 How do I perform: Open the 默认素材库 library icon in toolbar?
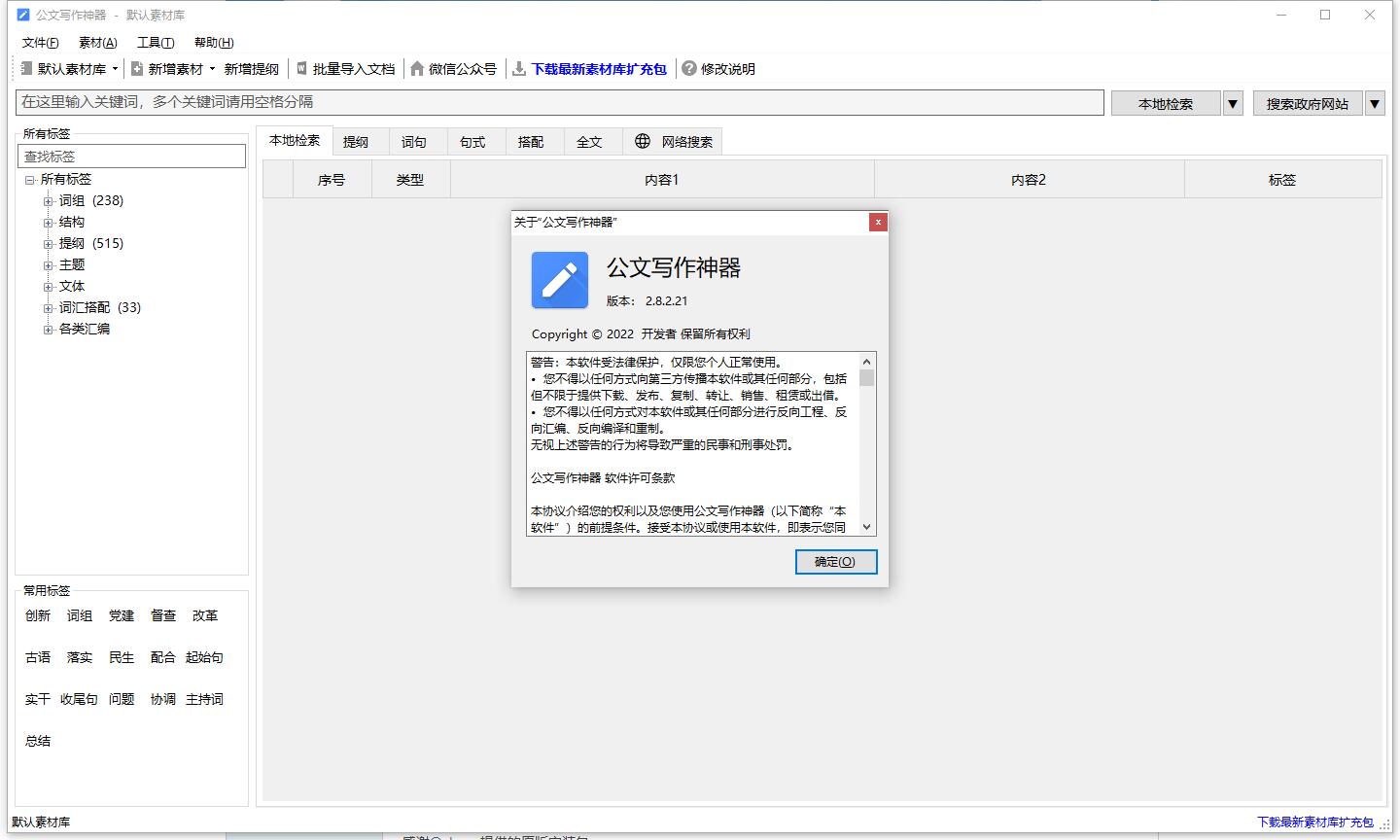point(27,69)
